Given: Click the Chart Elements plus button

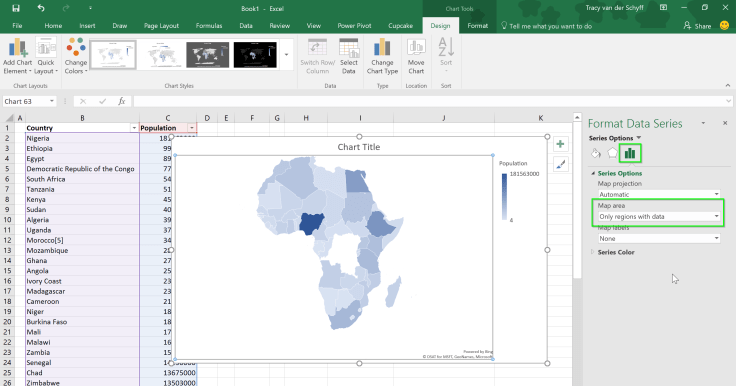Looking at the screenshot, I should point(560,144).
